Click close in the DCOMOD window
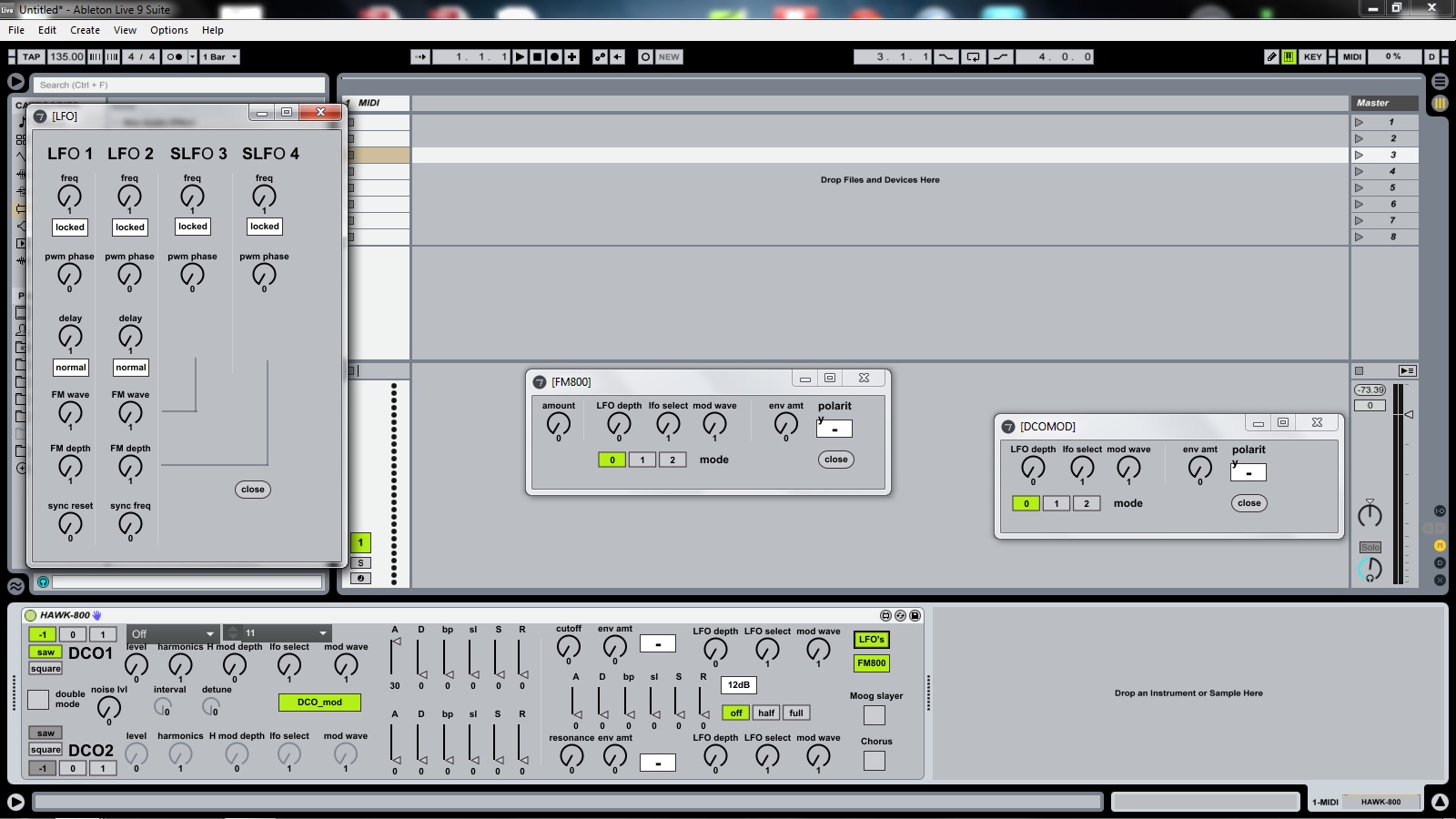This screenshot has height=819, width=1456. (1249, 503)
